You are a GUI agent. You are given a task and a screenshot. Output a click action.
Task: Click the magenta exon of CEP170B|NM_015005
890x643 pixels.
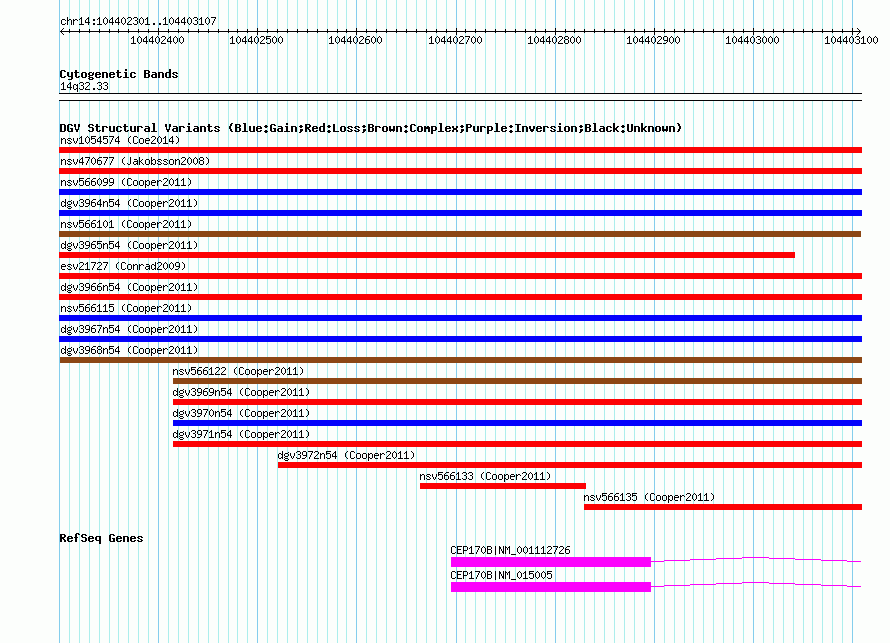[551, 587]
